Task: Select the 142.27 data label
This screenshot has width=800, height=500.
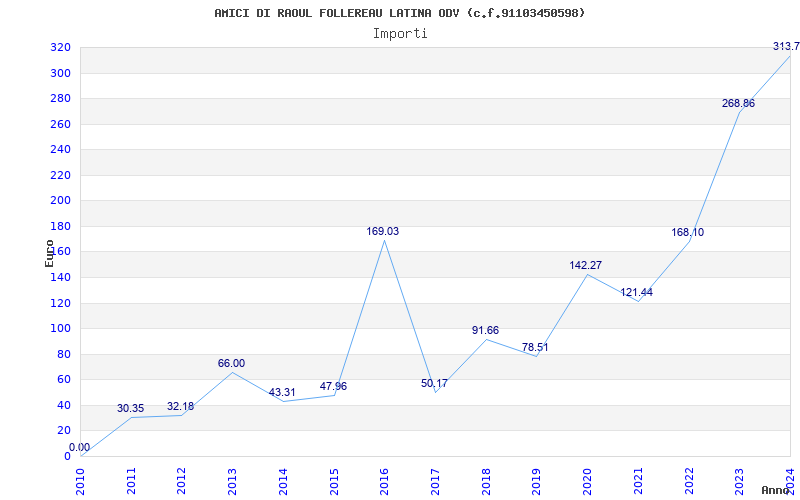Action: tap(586, 266)
